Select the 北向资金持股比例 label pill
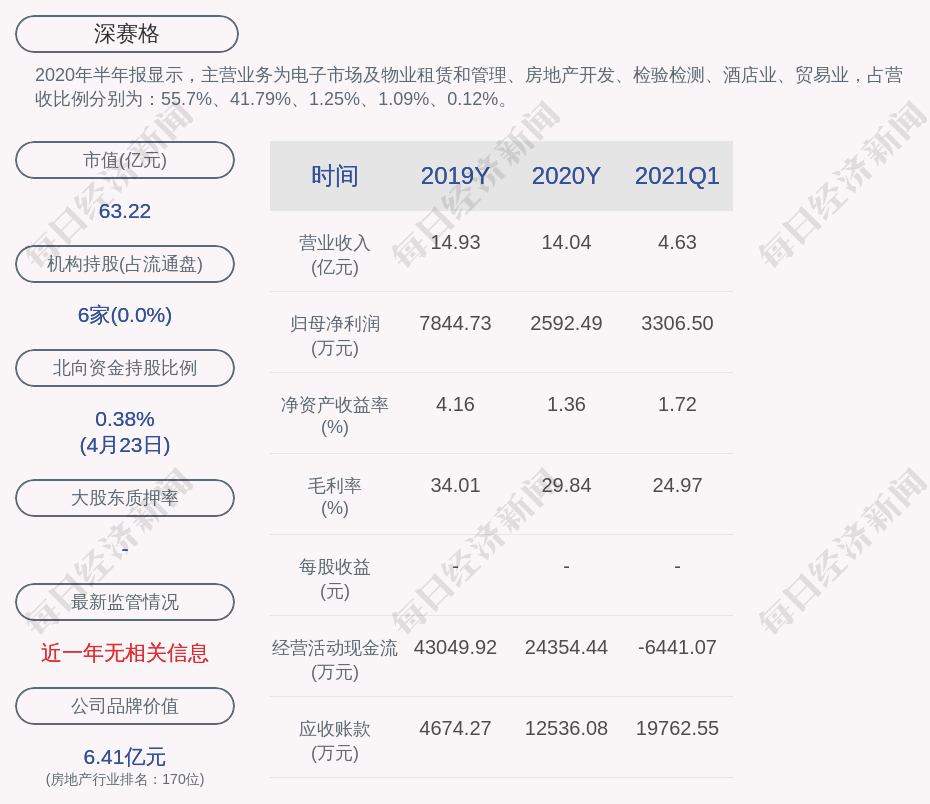Screen dimensions: 930x804 125,368
